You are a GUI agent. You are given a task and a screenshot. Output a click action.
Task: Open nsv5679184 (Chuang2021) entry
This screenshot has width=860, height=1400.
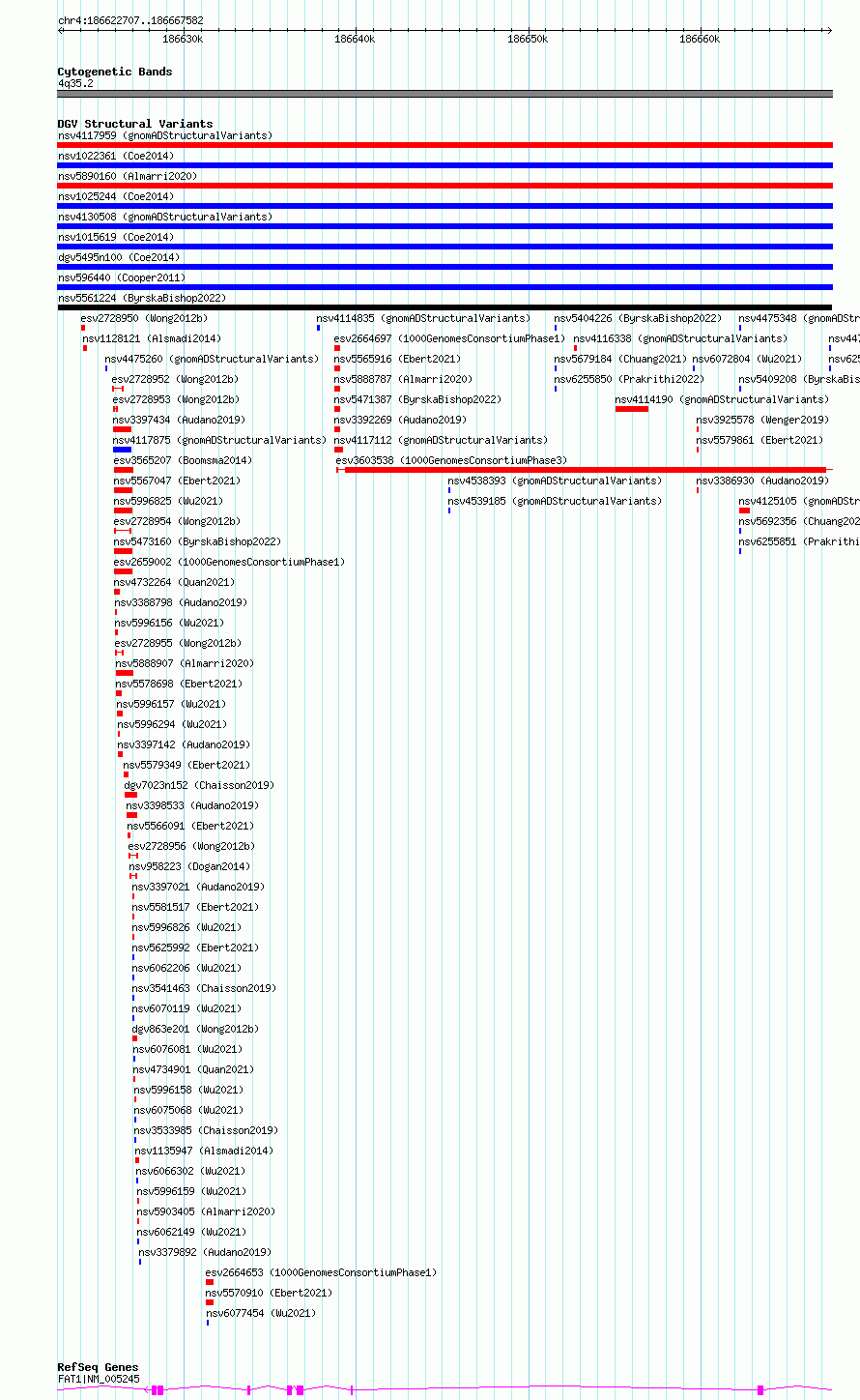(x=620, y=359)
